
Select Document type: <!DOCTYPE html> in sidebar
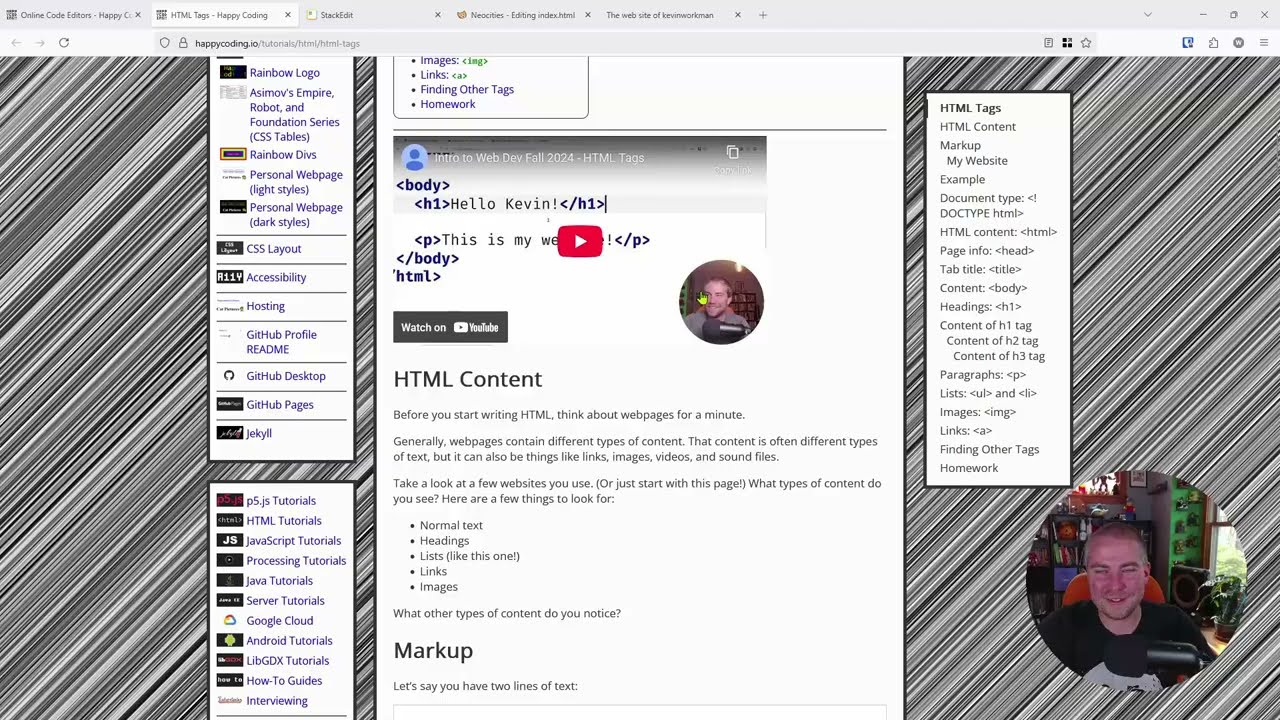click(988, 205)
